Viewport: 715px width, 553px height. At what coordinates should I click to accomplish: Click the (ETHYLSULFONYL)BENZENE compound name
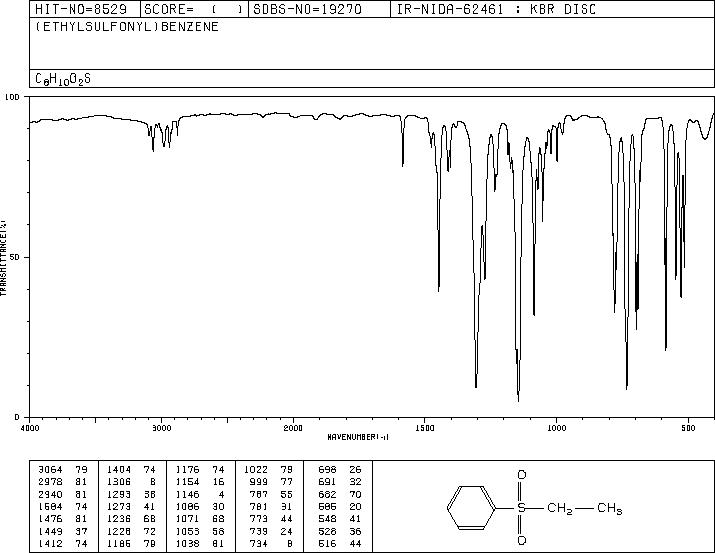coord(127,26)
